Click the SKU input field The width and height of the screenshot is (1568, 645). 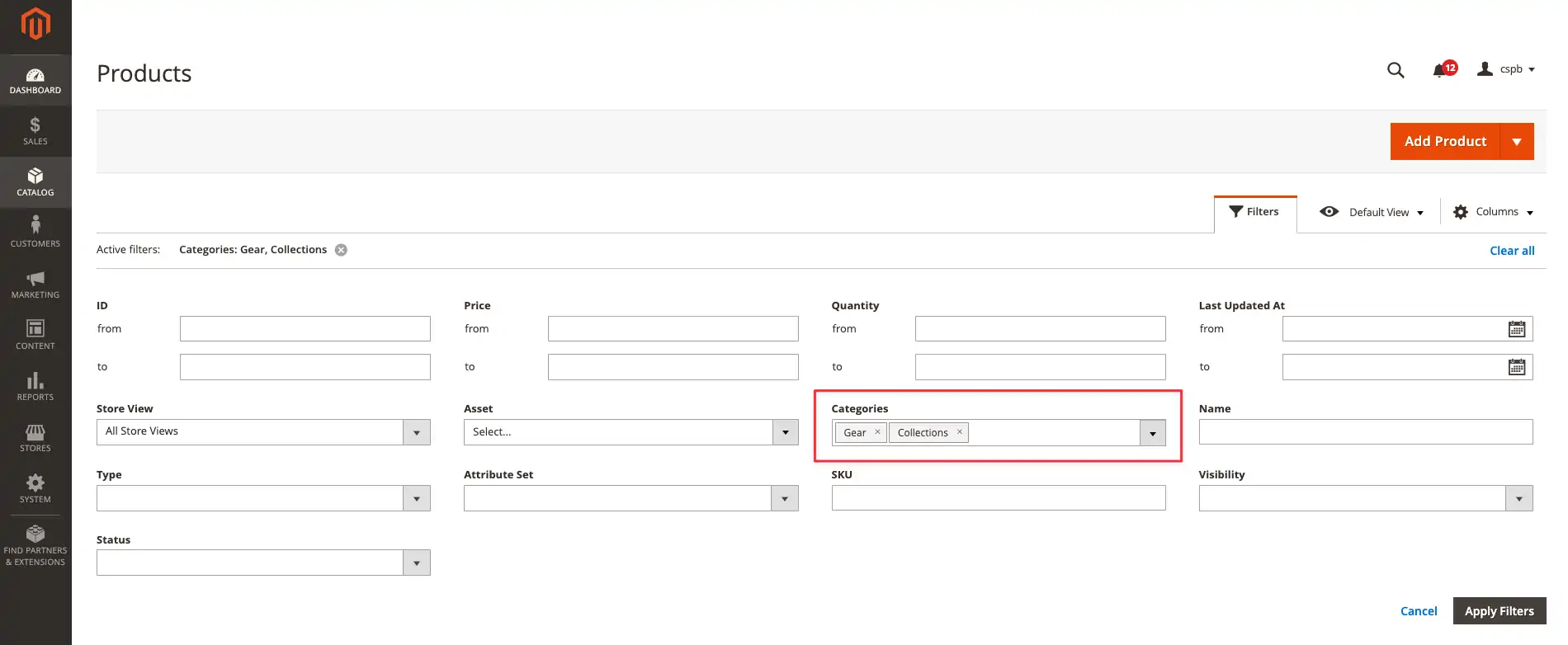(x=998, y=498)
